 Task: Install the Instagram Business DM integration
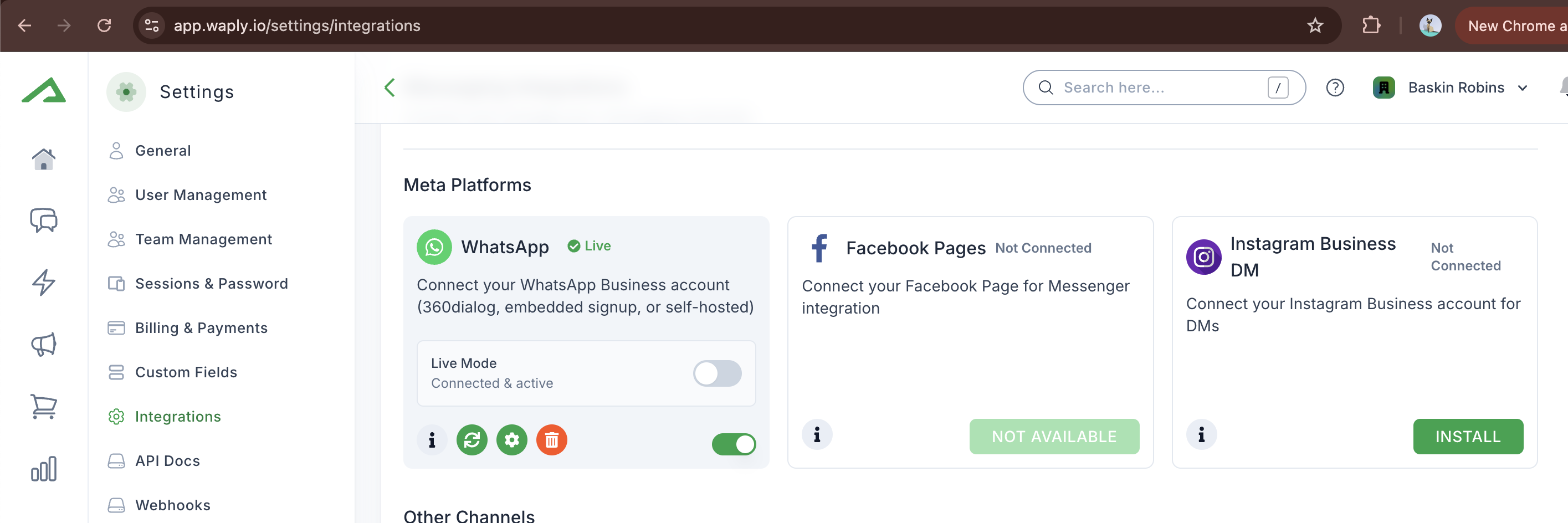coord(1468,437)
